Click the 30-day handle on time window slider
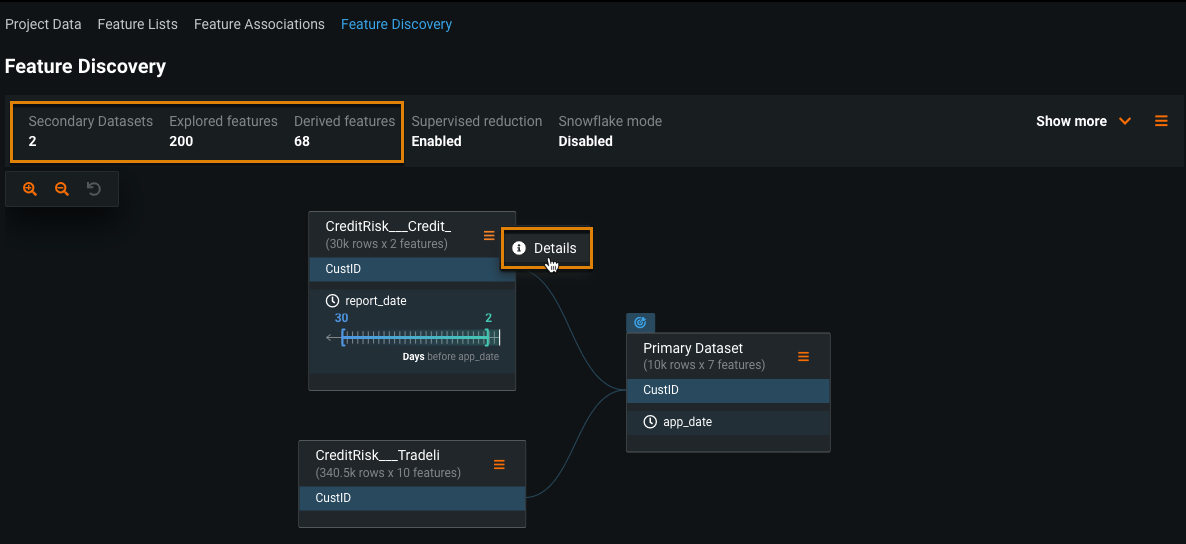Screen dimensions: 1186x544 click(343, 338)
